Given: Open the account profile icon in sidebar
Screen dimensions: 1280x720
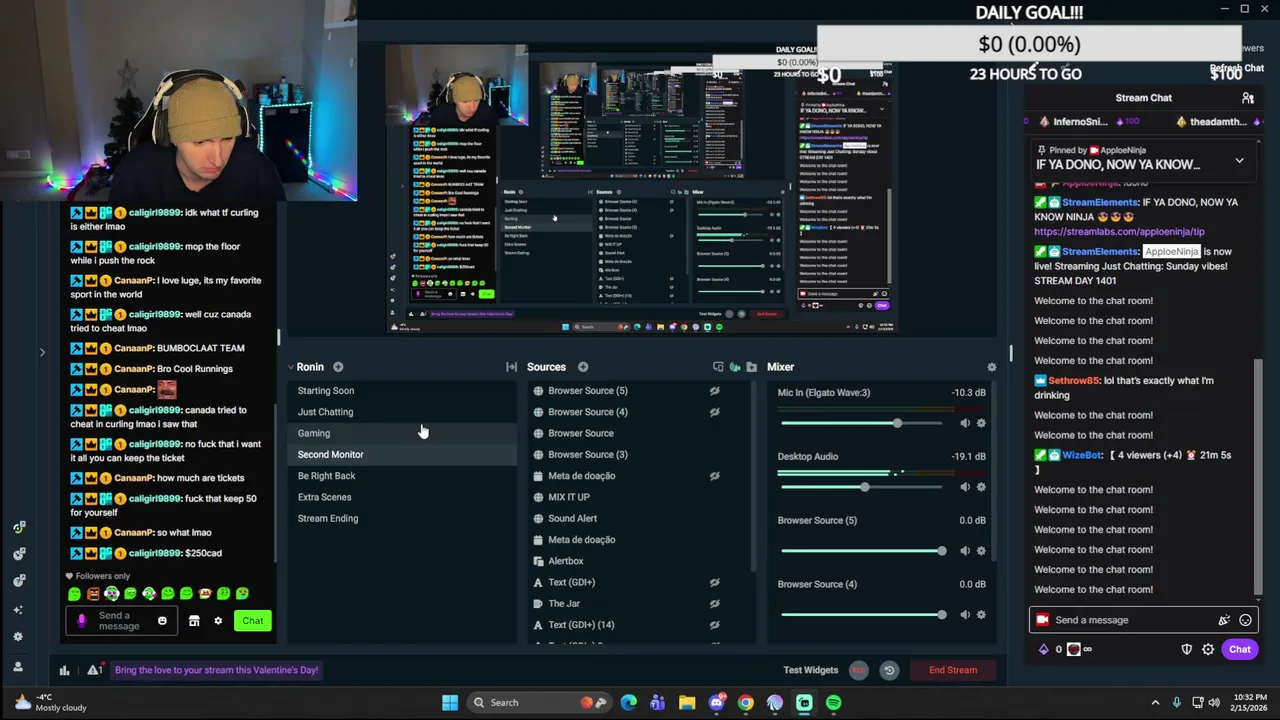Looking at the screenshot, I should pos(18,666).
